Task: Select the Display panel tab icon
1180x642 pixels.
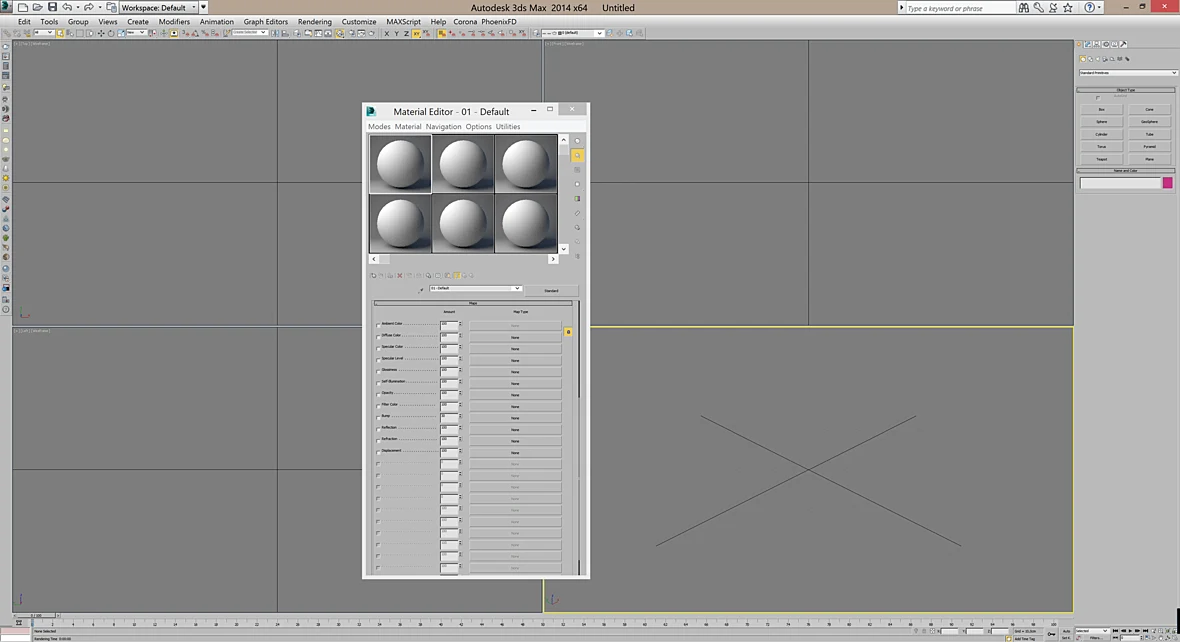Action: pyautogui.click(x=1115, y=44)
